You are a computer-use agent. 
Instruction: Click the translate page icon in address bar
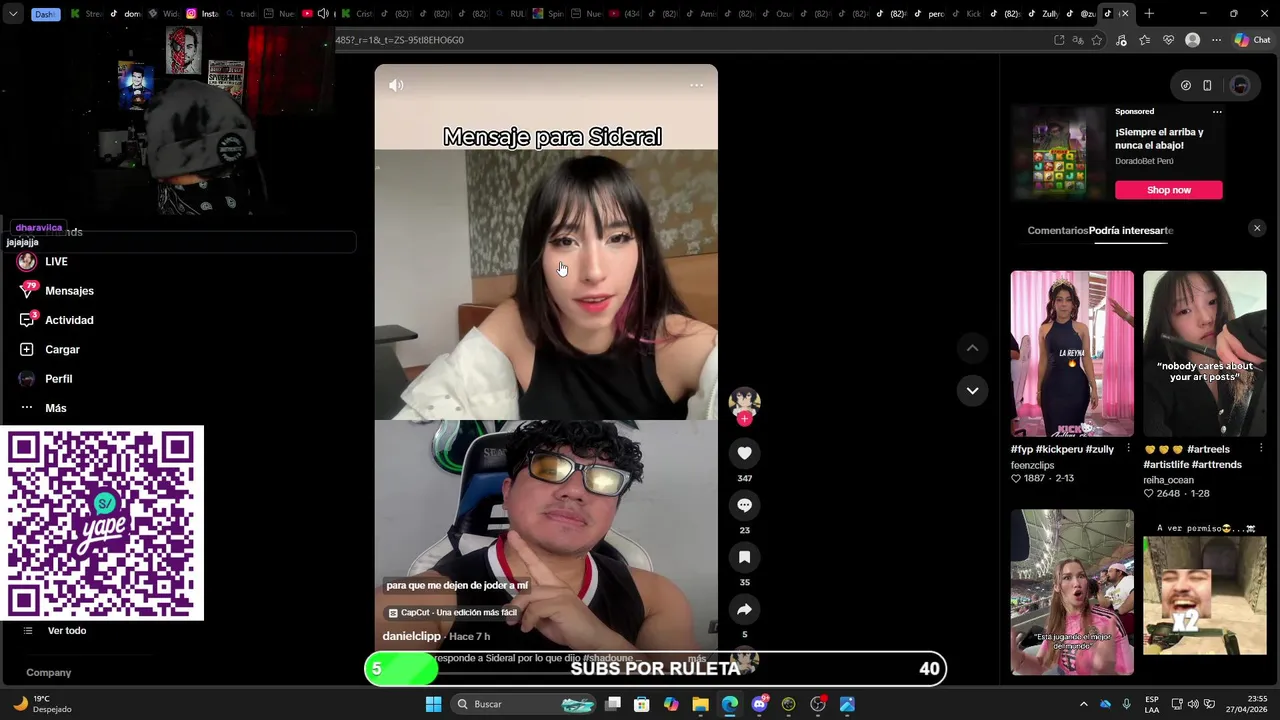[1078, 40]
